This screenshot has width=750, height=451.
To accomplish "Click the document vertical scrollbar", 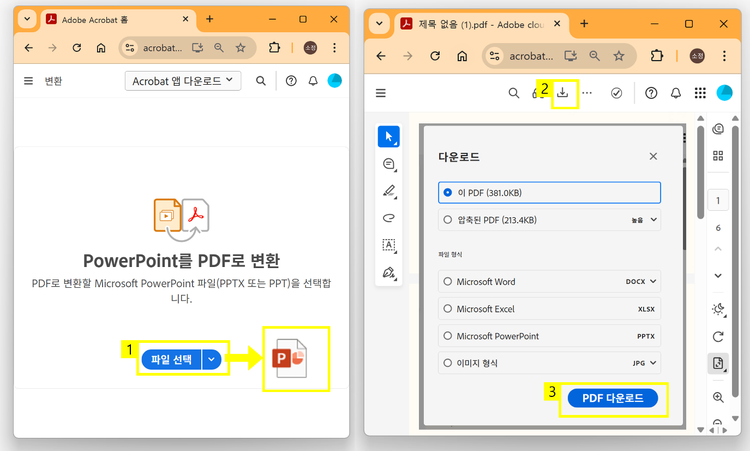I will coord(701,172).
